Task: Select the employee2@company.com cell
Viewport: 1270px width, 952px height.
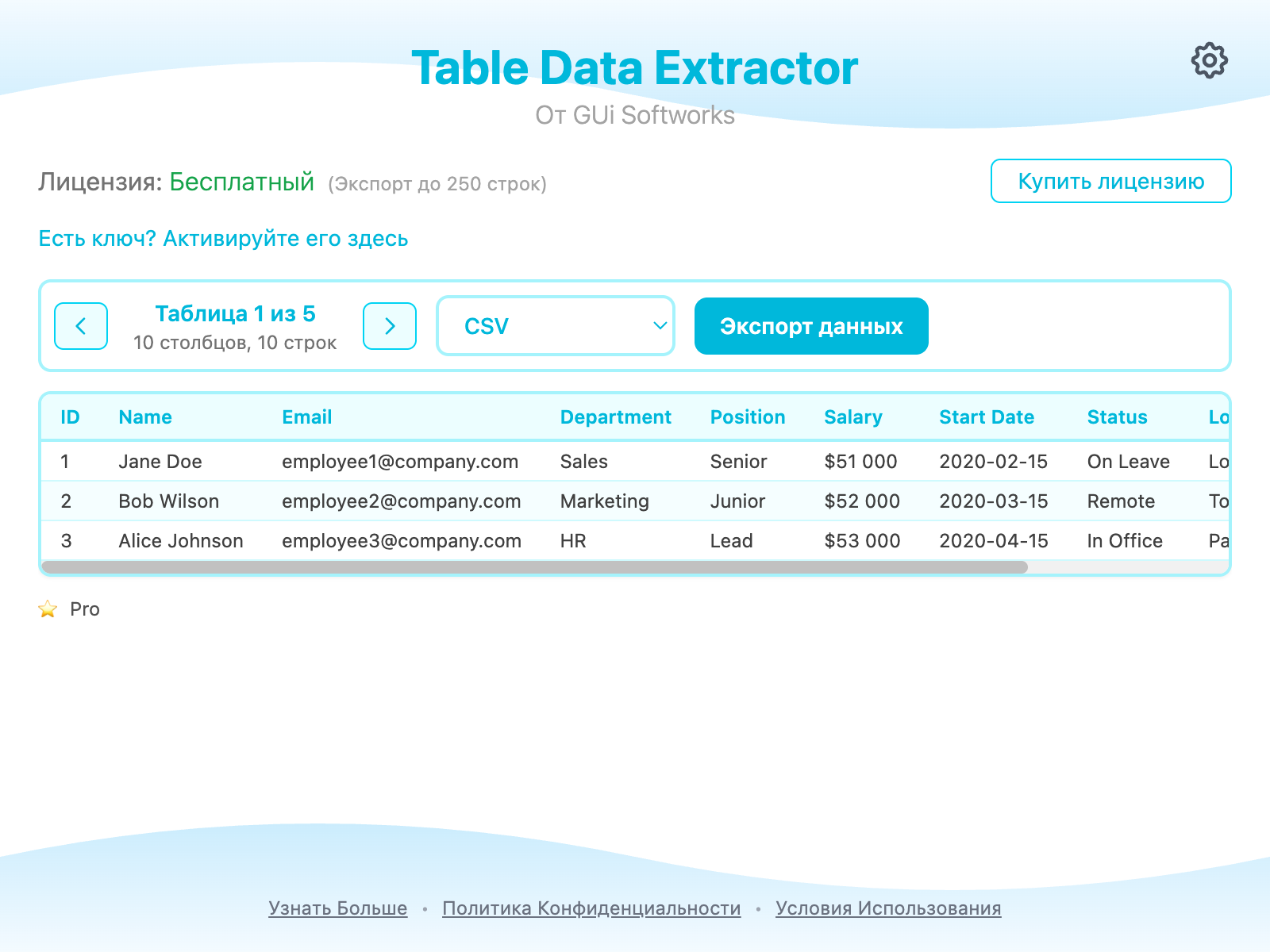Action: 401,501
